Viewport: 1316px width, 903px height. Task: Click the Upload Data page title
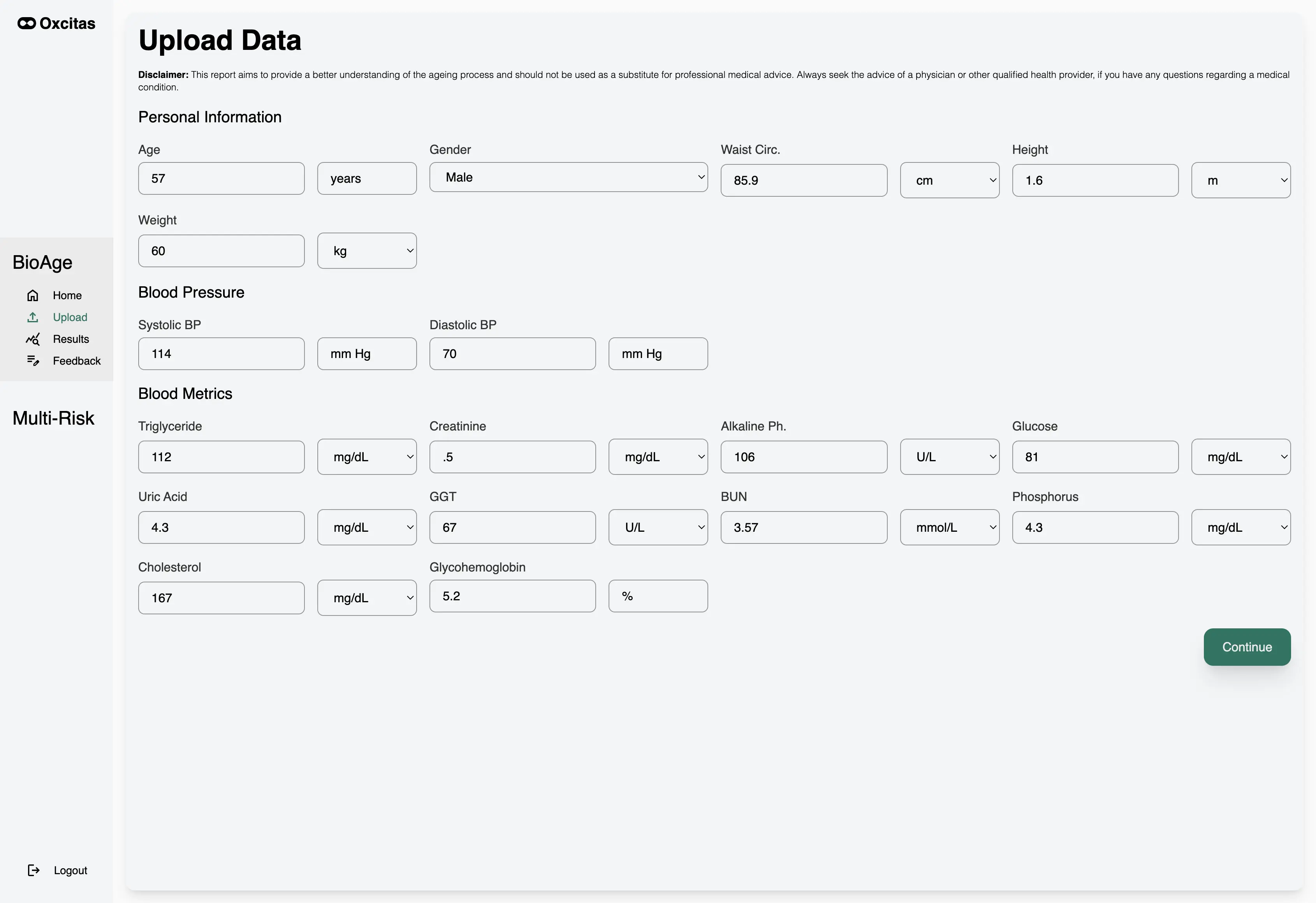(x=220, y=40)
